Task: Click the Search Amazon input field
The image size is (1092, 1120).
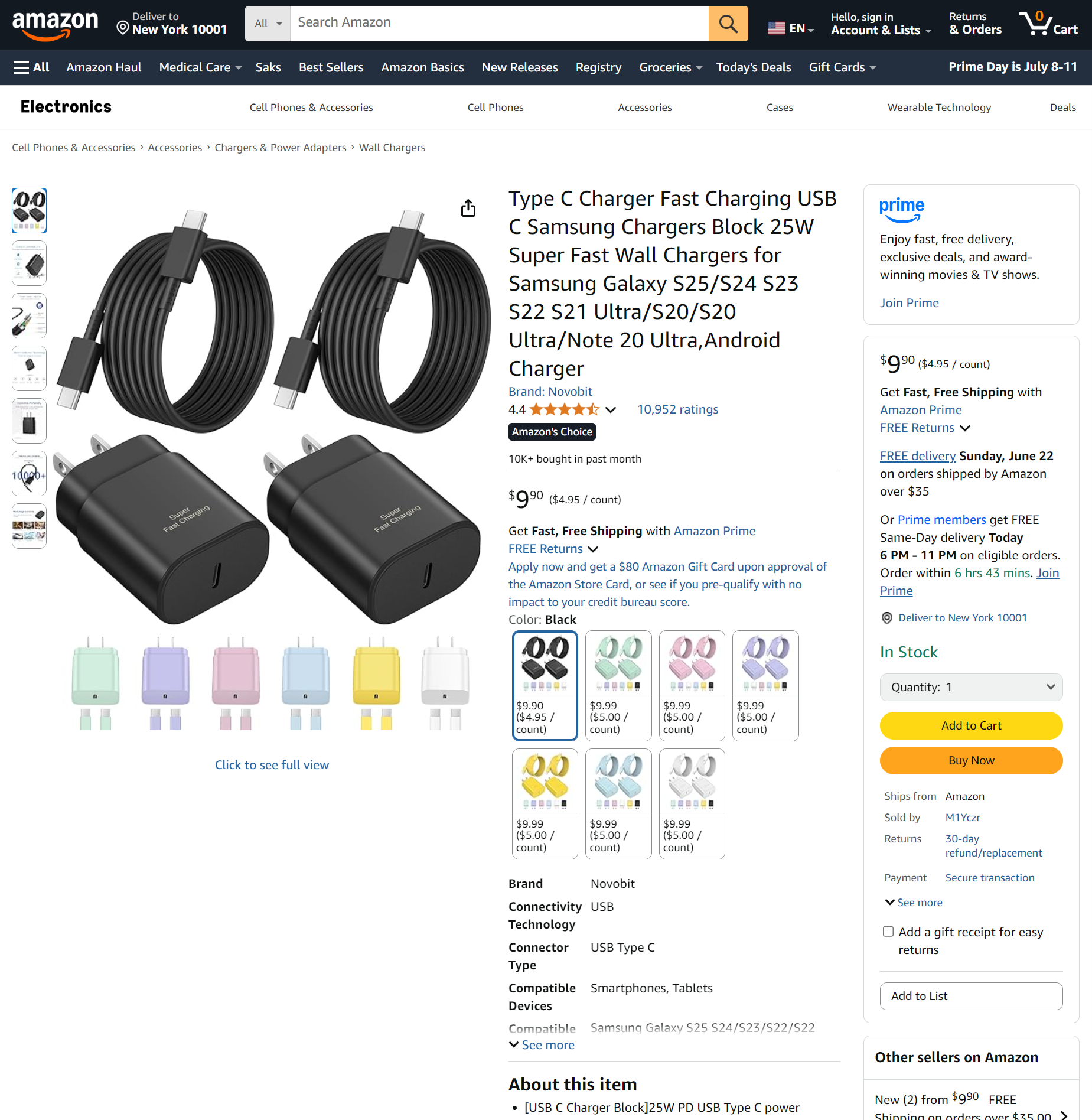Action: point(499,24)
